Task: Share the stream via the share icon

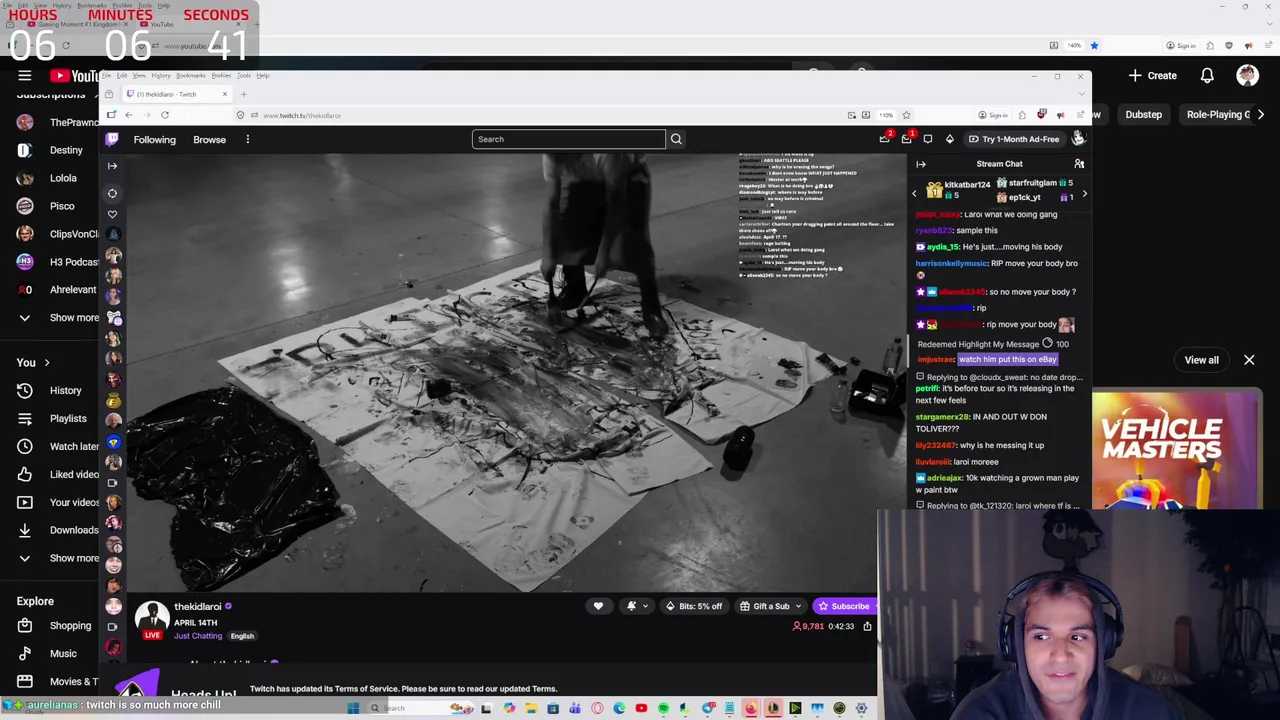Action: click(867, 626)
